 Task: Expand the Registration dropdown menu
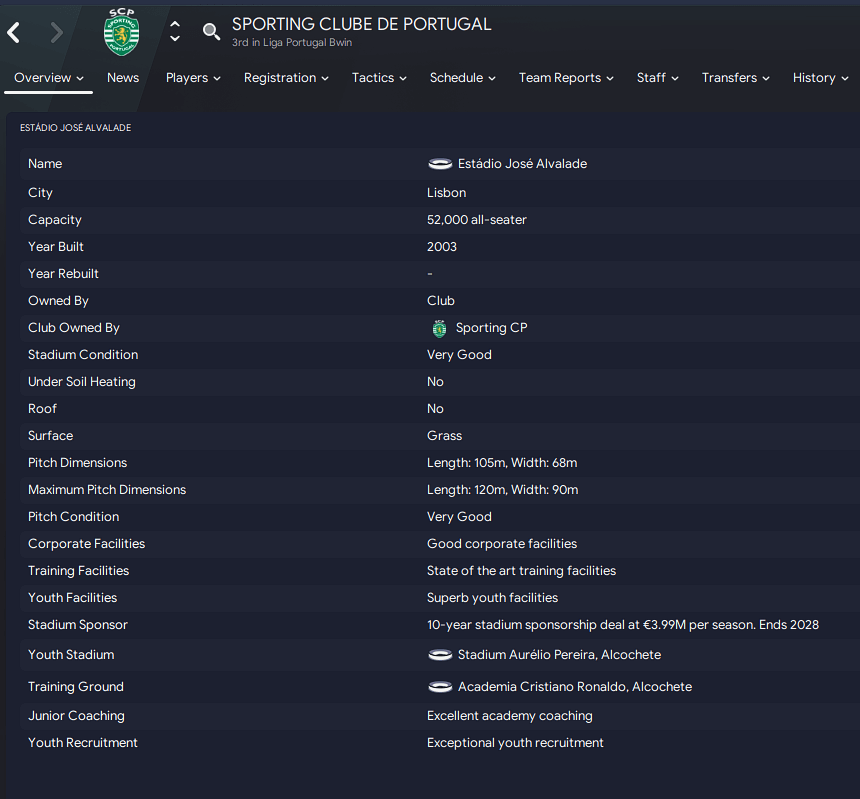[286, 78]
